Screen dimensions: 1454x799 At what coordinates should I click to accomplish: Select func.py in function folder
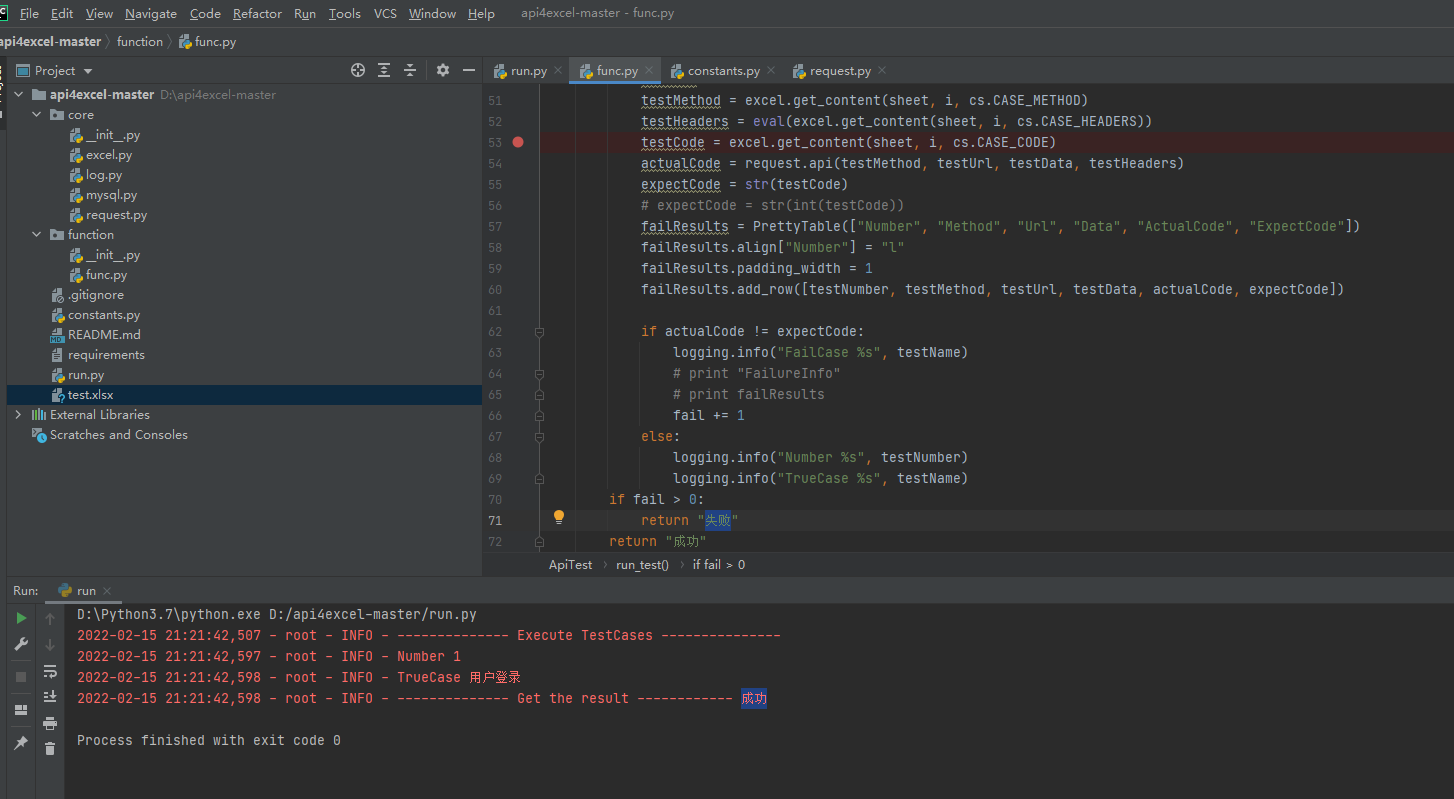tap(106, 275)
